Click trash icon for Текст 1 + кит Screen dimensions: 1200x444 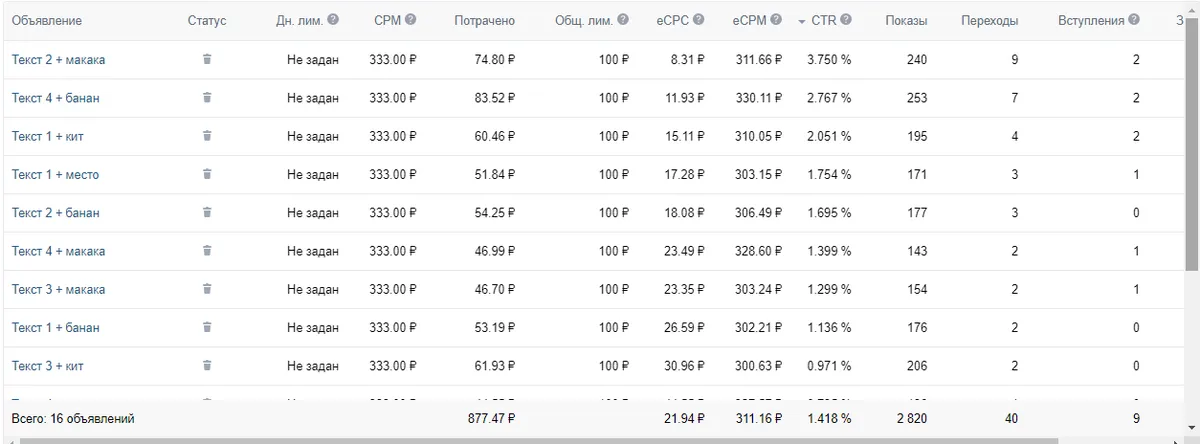click(207, 136)
